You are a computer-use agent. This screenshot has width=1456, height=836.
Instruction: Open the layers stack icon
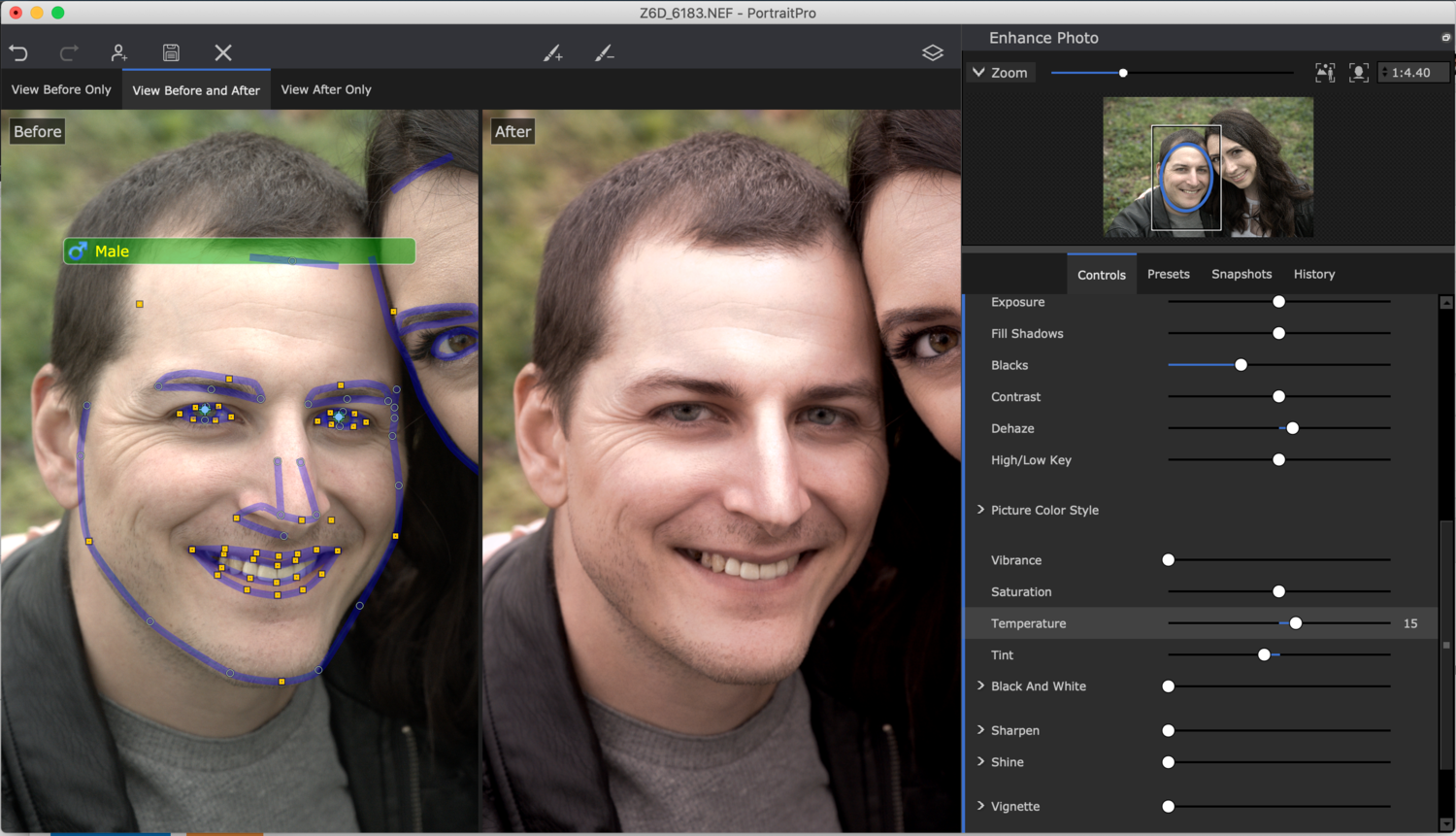932,53
